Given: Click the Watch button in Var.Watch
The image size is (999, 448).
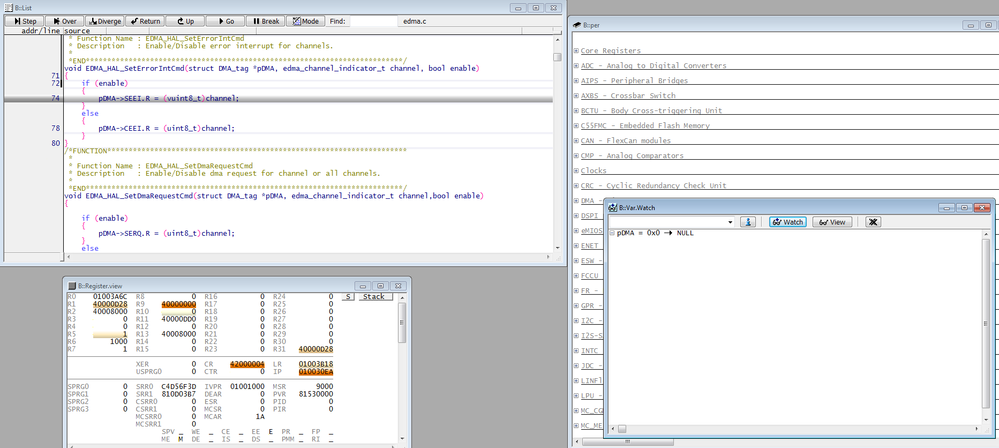Looking at the screenshot, I should (x=787, y=222).
